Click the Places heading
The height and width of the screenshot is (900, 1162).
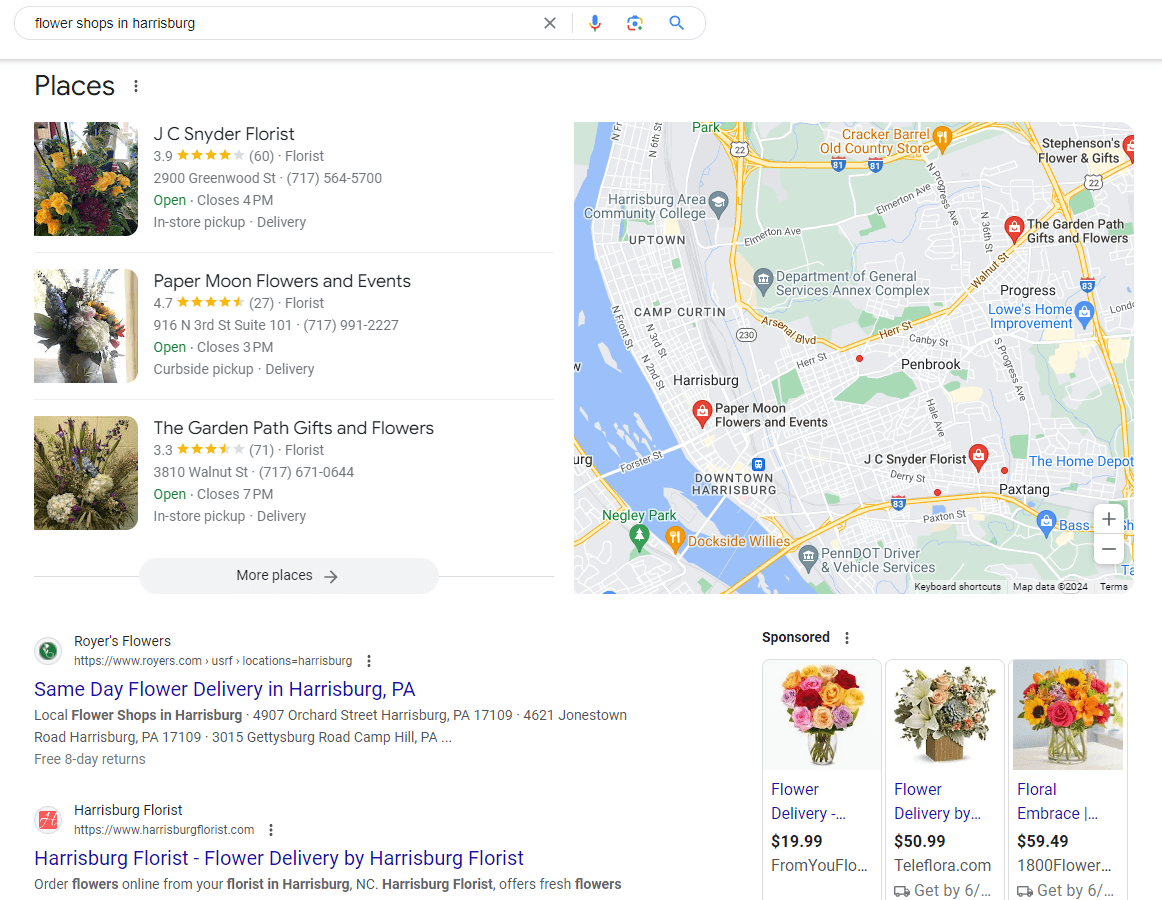click(x=75, y=86)
